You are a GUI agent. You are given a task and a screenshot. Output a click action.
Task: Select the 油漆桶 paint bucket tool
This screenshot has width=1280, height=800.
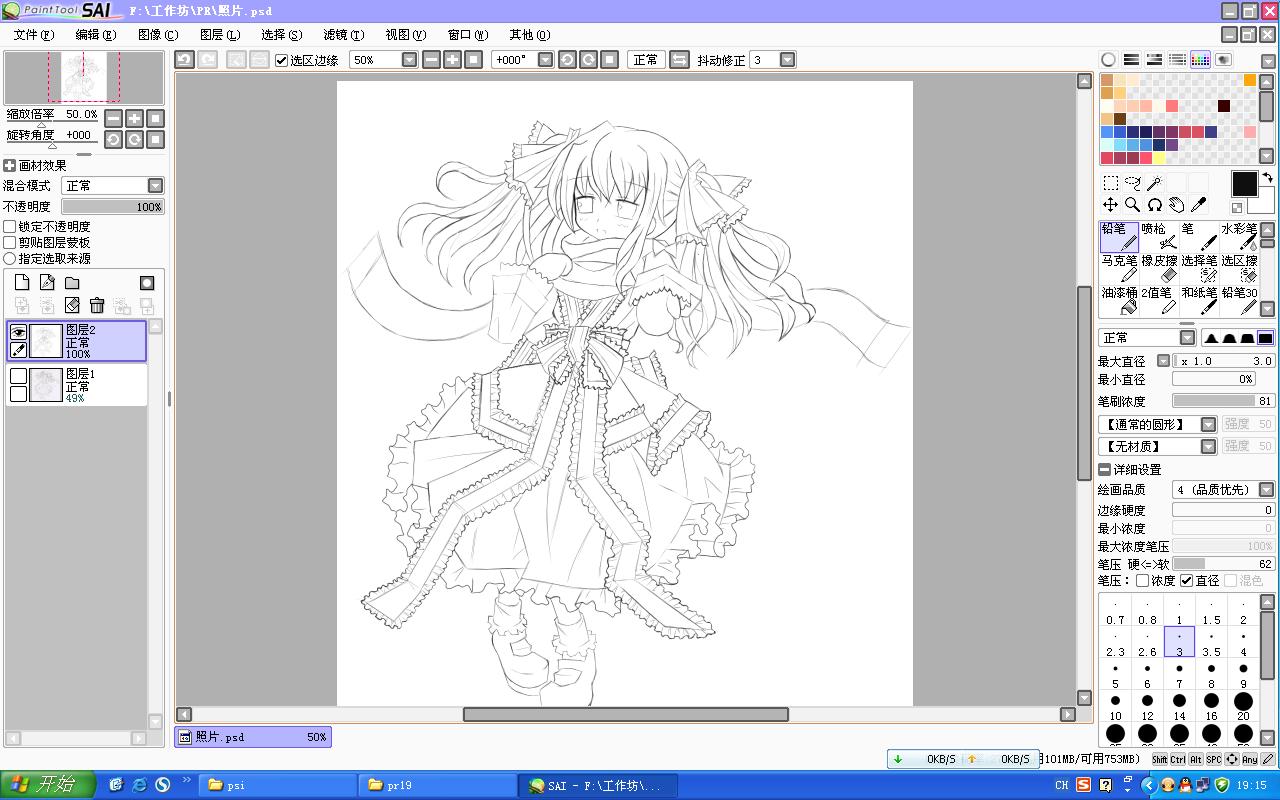click(x=1119, y=300)
